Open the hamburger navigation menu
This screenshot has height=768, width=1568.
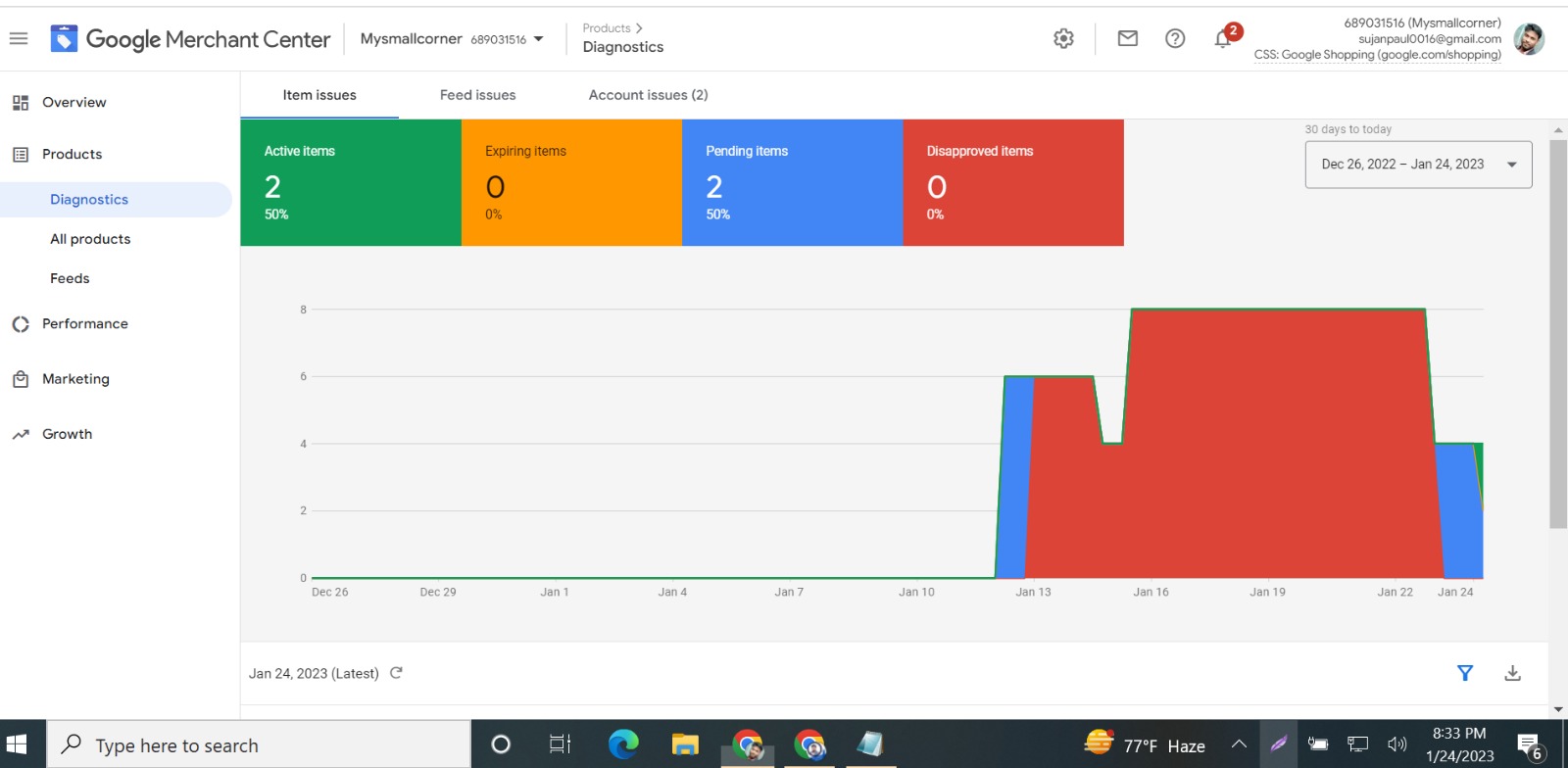19,39
